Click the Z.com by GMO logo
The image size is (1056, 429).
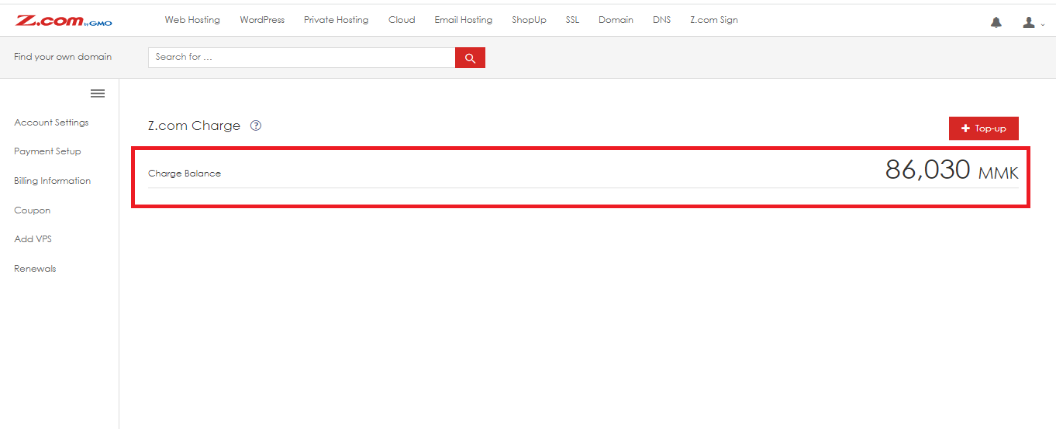tap(63, 21)
